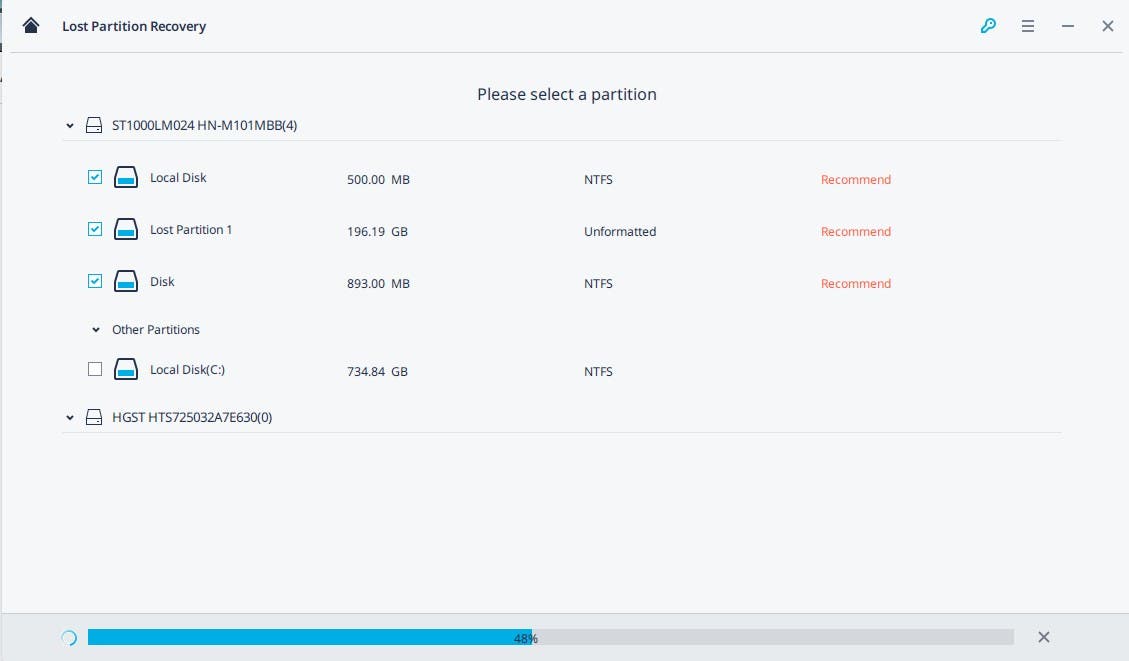Viewport: 1129px width, 661px height.
Task: Click the 48% scan progress bar
Action: click(551, 637)
